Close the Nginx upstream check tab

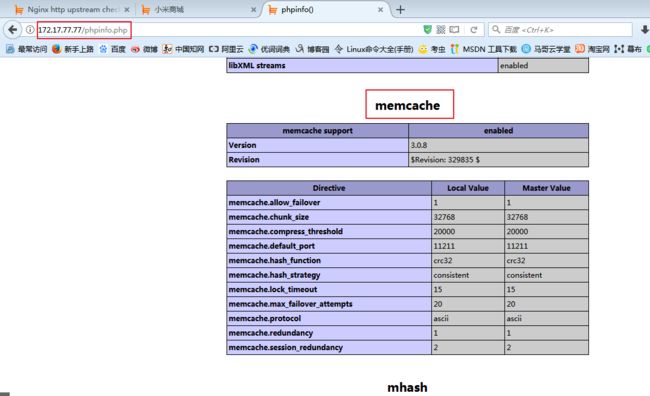tap(127, 10)
